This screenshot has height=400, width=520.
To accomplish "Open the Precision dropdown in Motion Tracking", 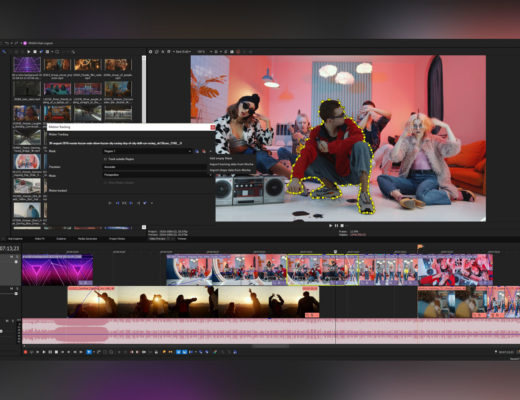I will point(155,167).
